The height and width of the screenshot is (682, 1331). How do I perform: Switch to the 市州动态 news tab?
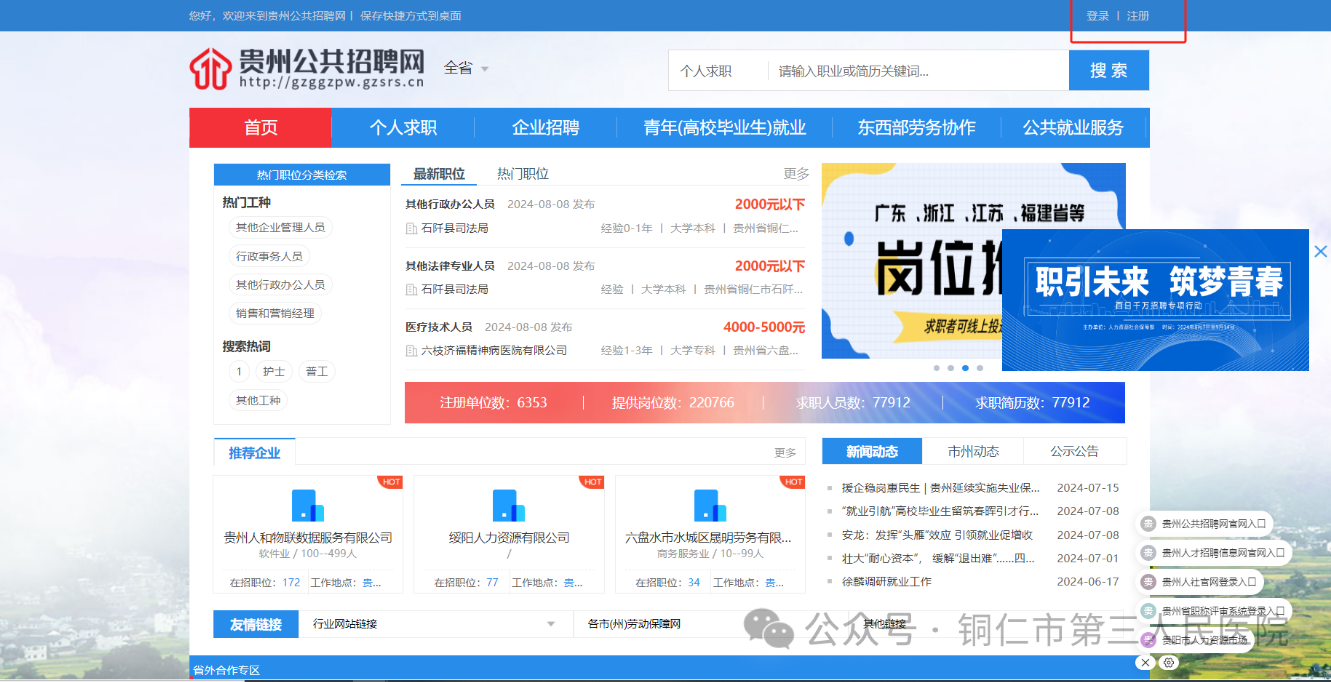point(973,451)
